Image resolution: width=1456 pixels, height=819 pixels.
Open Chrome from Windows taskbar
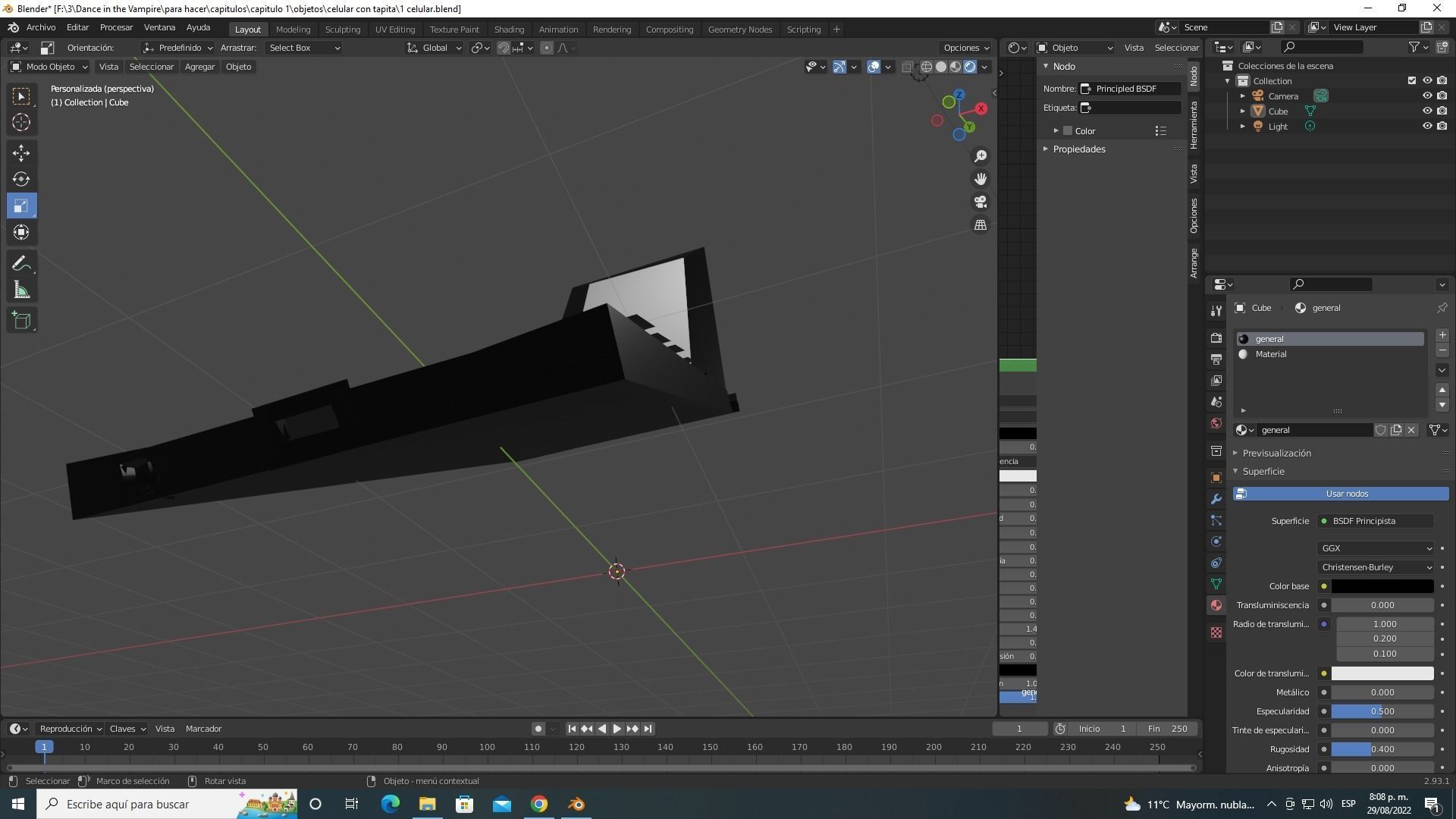539,805
